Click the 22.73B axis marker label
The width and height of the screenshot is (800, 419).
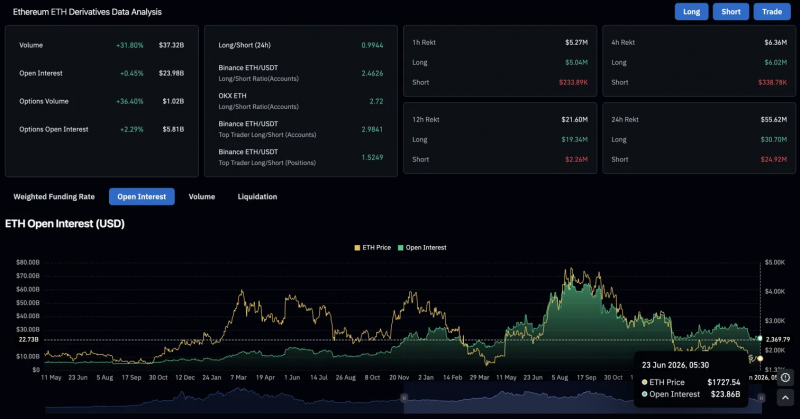pyautogui.click(x=29, y=339)
